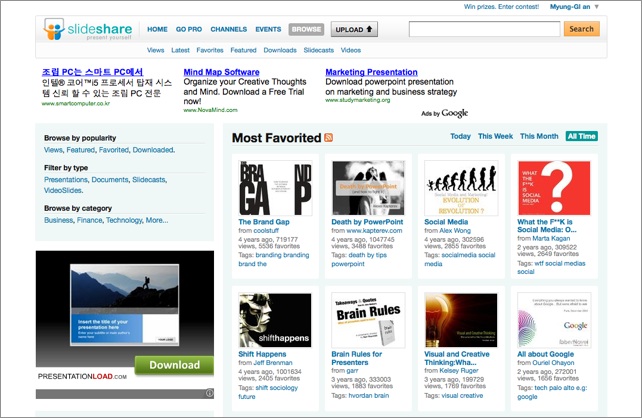642x418 pixels.
Task: Go to CHANNELS in navigation
Action: 228,29
